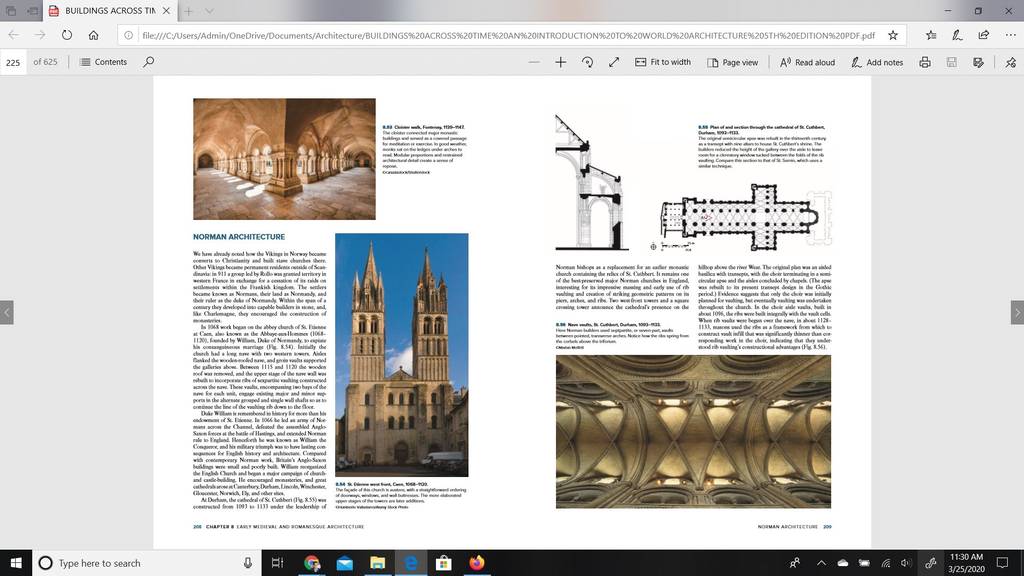Open the Favorites hub
This screenshot has height=576, width=1024.
[x=931, y=35]
